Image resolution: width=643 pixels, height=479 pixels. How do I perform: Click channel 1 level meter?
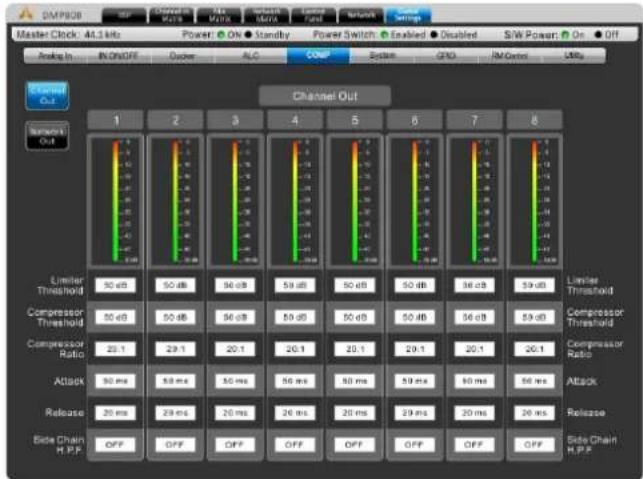click(x=116, y=200)
